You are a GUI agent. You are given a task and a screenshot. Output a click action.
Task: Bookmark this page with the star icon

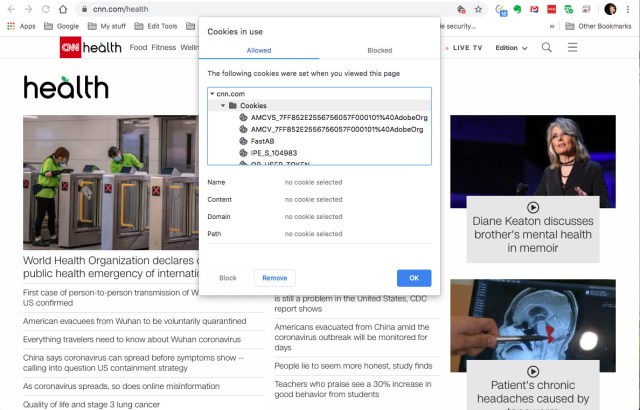478,9
